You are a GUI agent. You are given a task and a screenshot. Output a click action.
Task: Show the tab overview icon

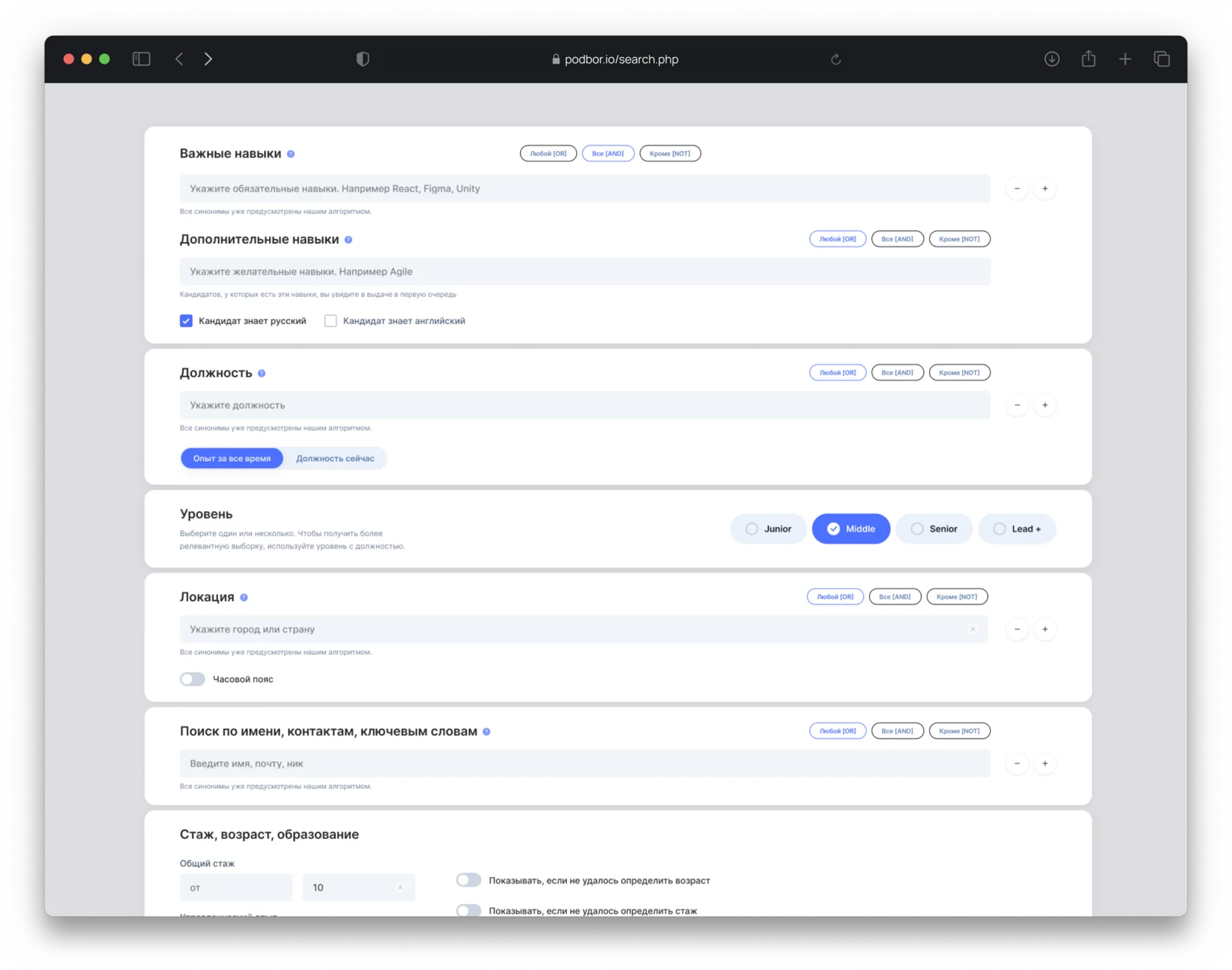[x=1162, y=59]
